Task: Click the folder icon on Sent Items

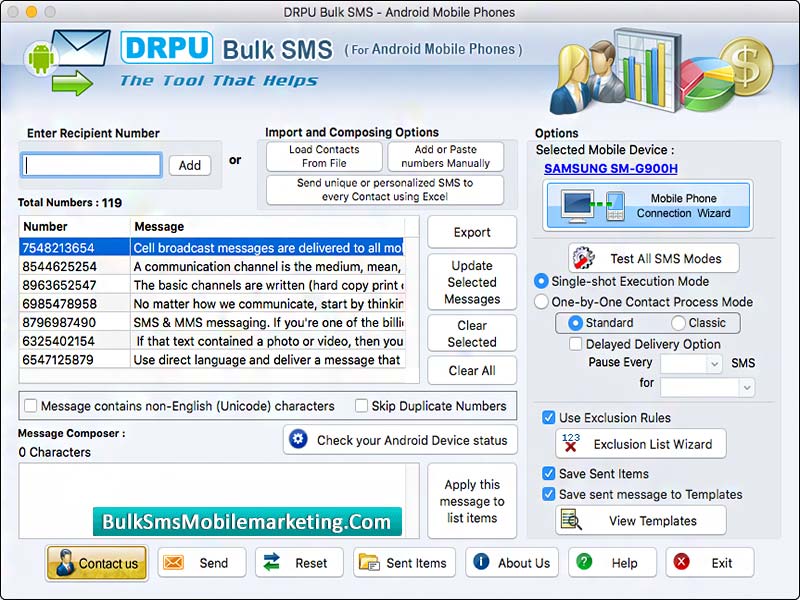Action: pos(369,562)
